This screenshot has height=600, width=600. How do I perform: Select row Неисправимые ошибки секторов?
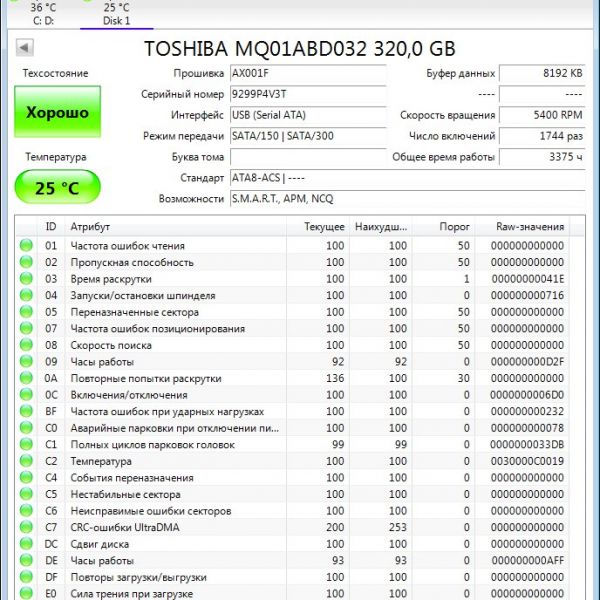pos(293,511)
